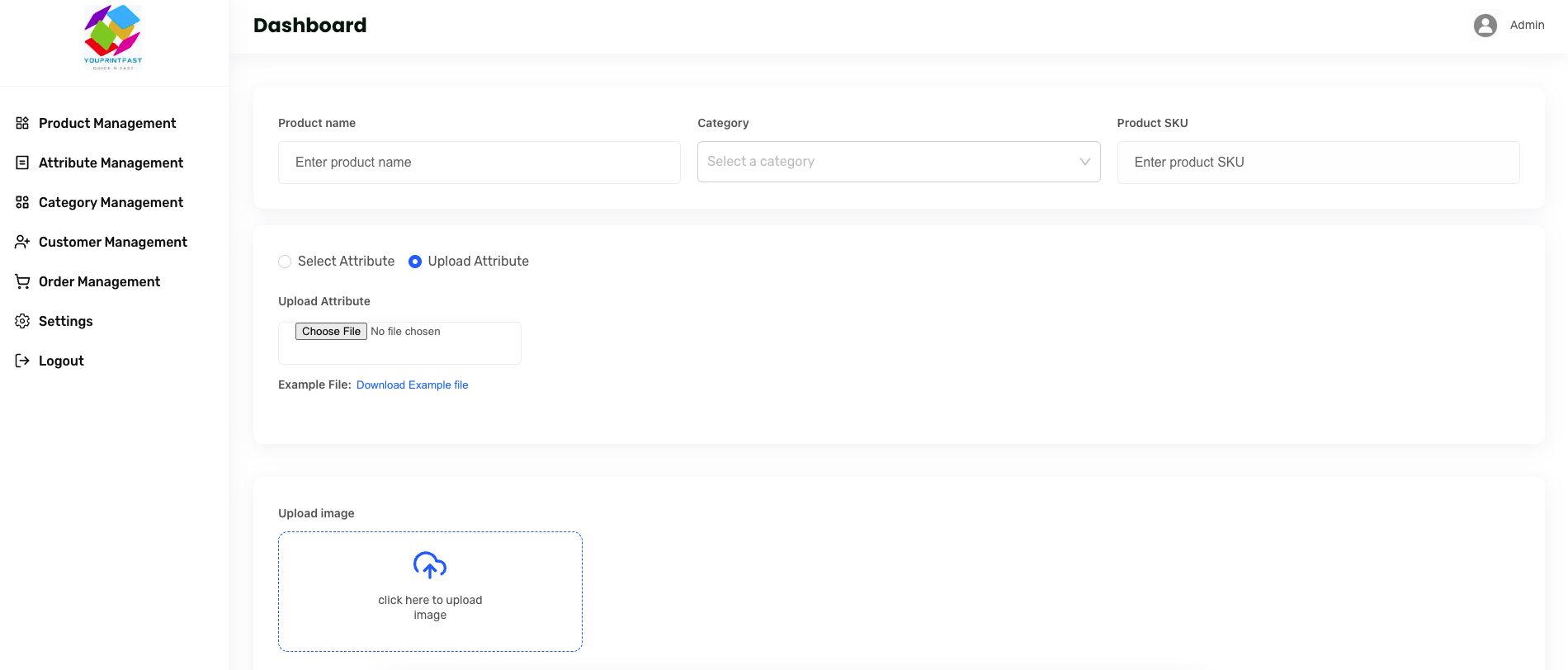Focus the Enter product SKU field
This screenshot has width=1568, height=670.
tap(1317, 163)
